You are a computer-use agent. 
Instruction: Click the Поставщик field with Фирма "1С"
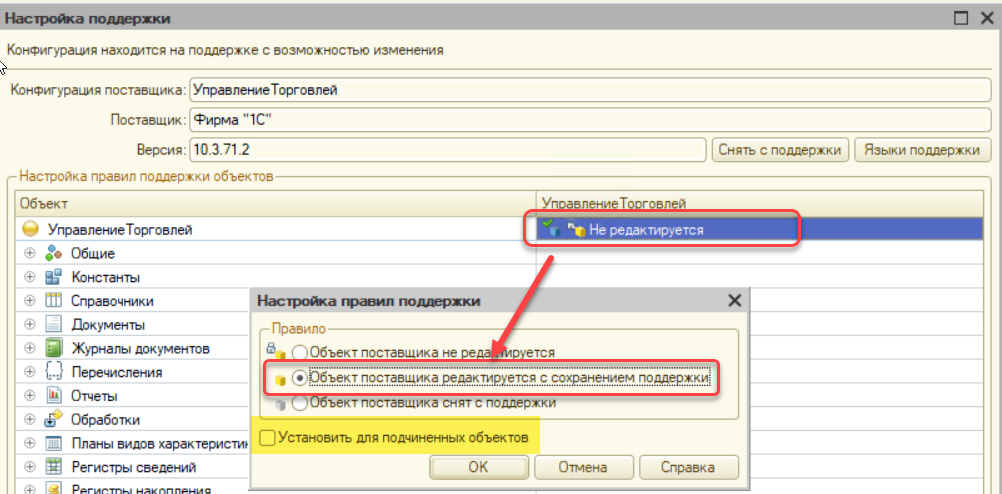pos(590,120)
